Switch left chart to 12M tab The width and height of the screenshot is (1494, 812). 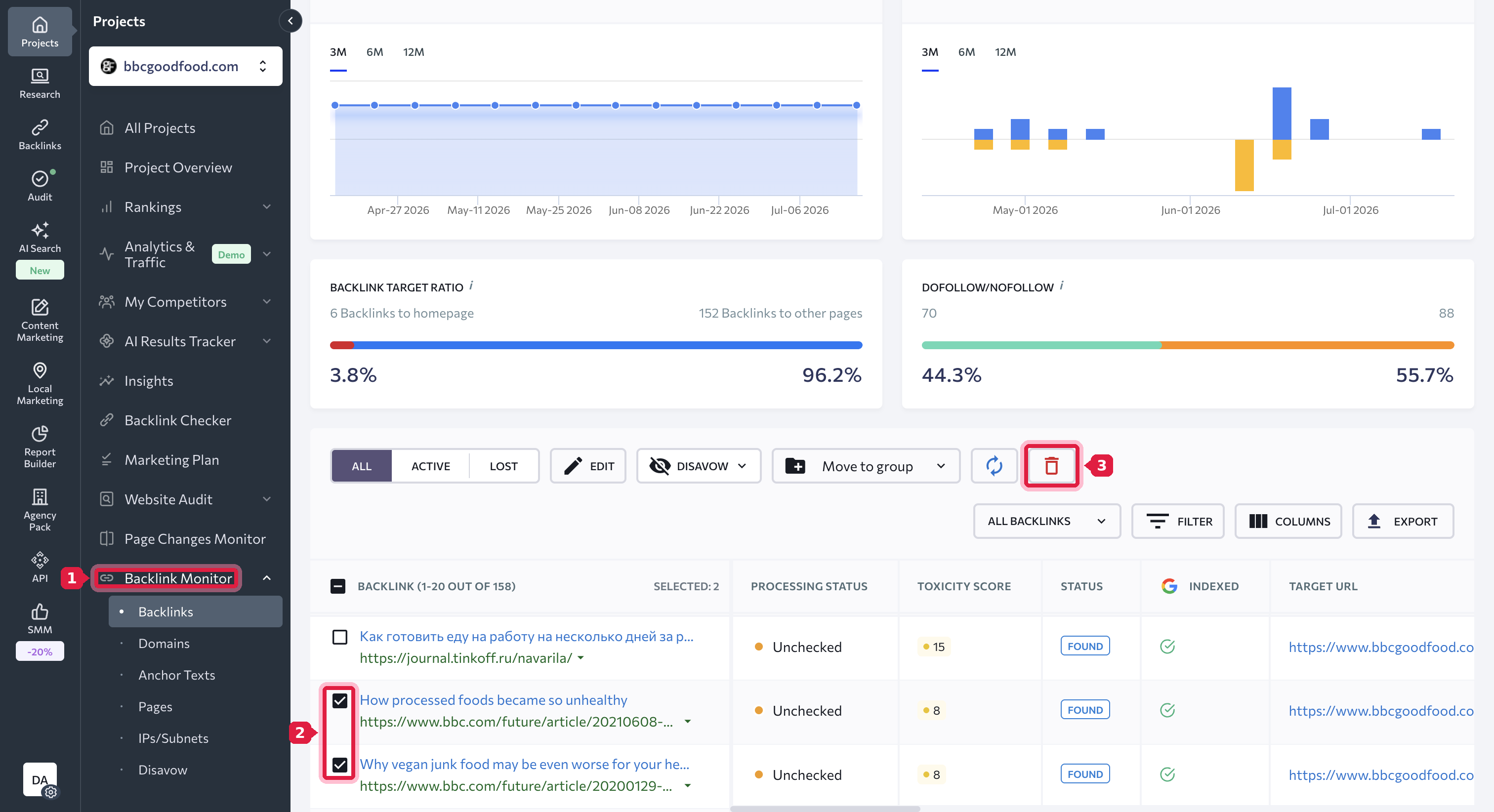coord(414,52)
